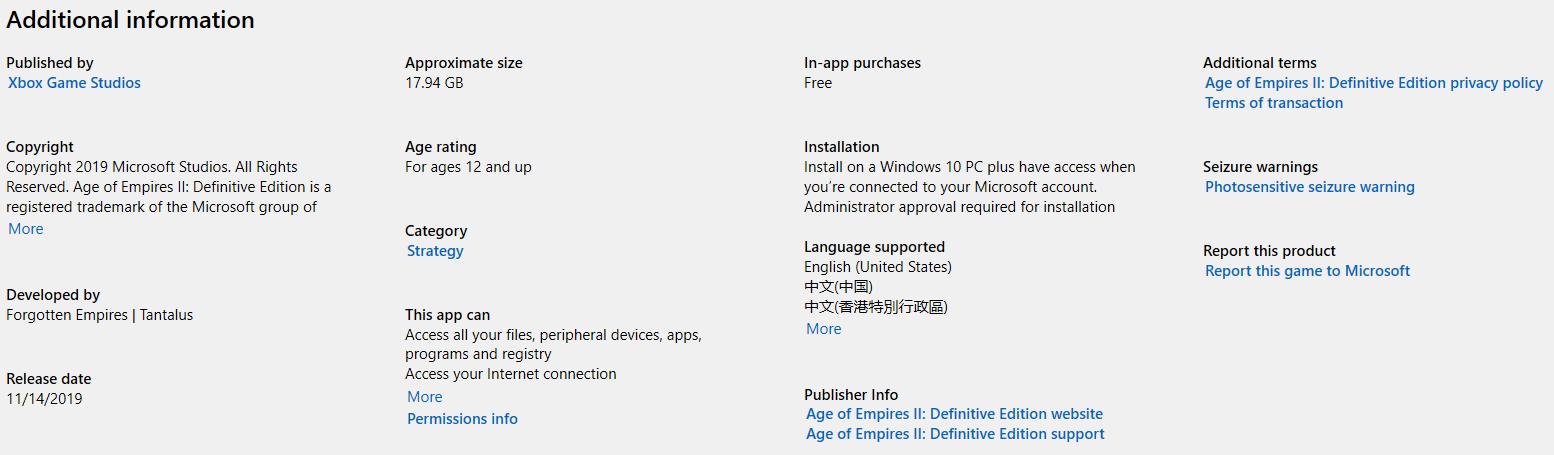Open the Permissions info link
The width and height of the screenshot is (1554, 455).
coord(462,419)
